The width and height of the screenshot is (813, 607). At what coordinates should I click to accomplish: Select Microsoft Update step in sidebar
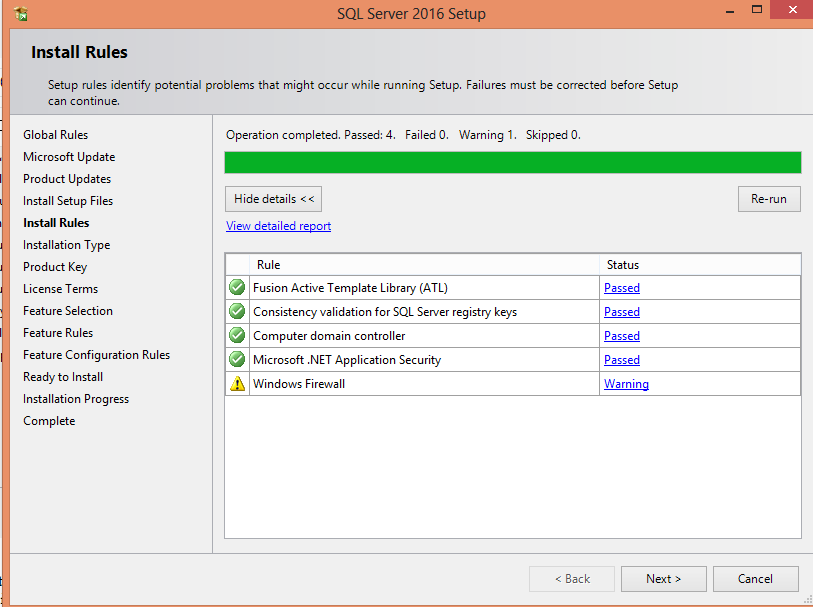[x=69, y=157]
